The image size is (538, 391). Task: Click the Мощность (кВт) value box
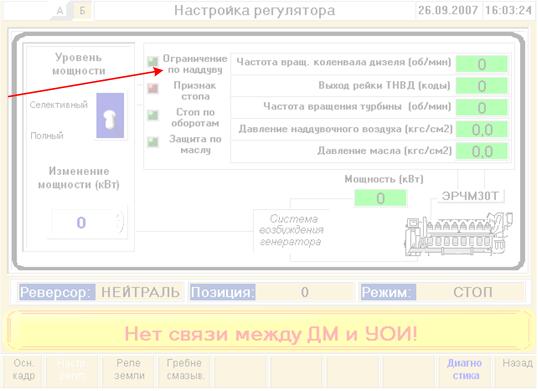(381, 198)
